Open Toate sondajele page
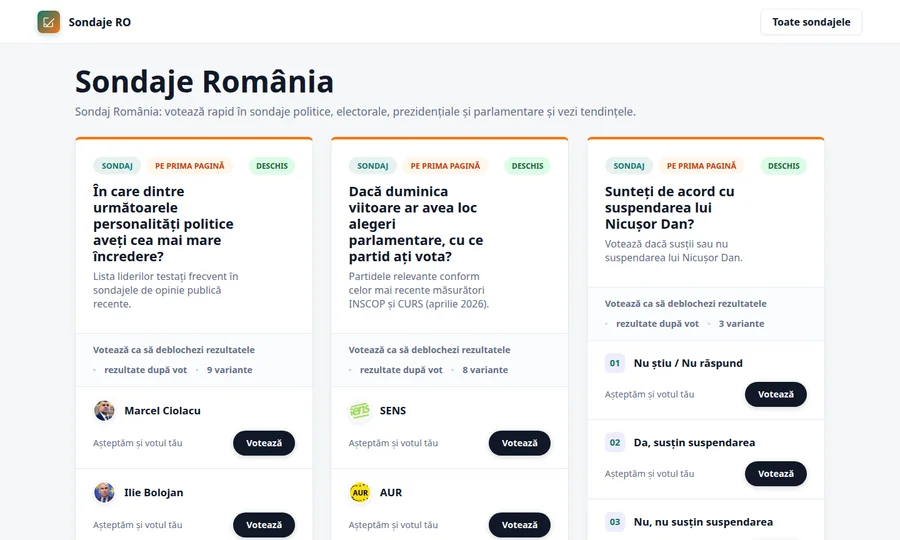This screenshot has height=540, width=900. [x=811, y=22]
